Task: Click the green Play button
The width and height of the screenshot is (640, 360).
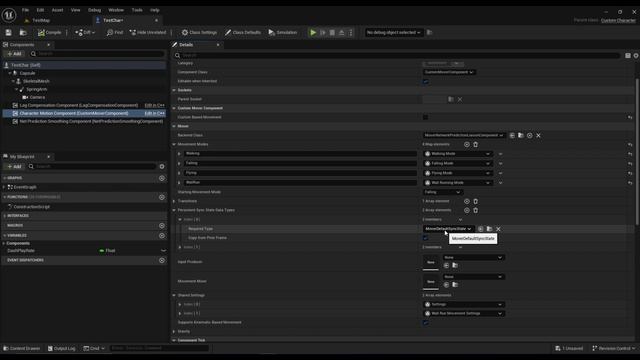Action: pos(313,32)
